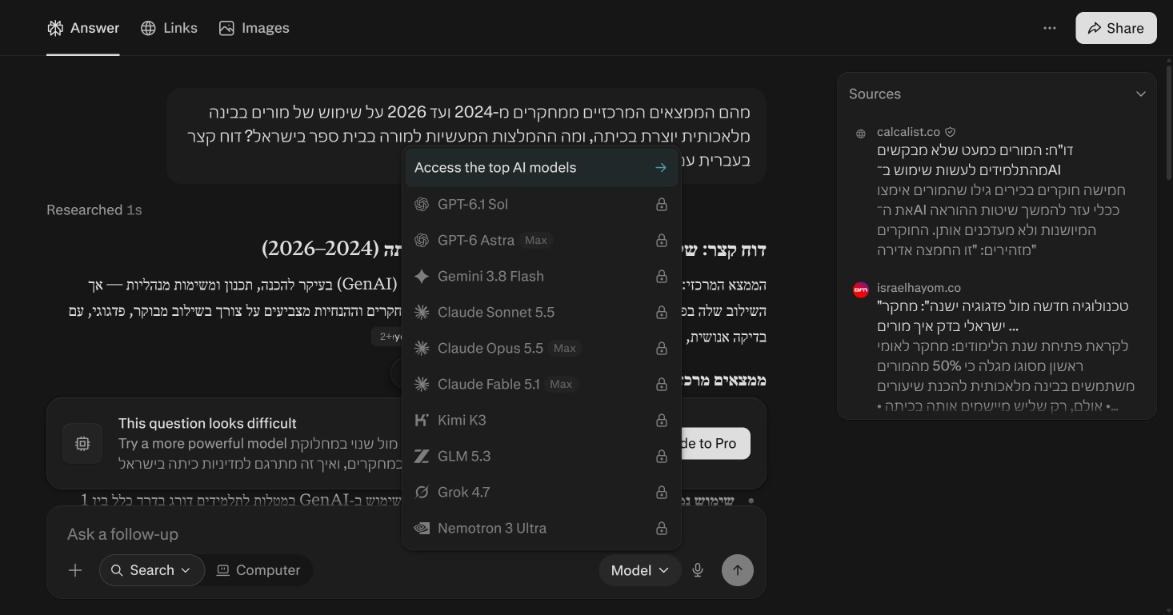This screenshot has height=615, width=1173.
Task: Collapse the Sources panel chevron
Action: coord(1140,94)
